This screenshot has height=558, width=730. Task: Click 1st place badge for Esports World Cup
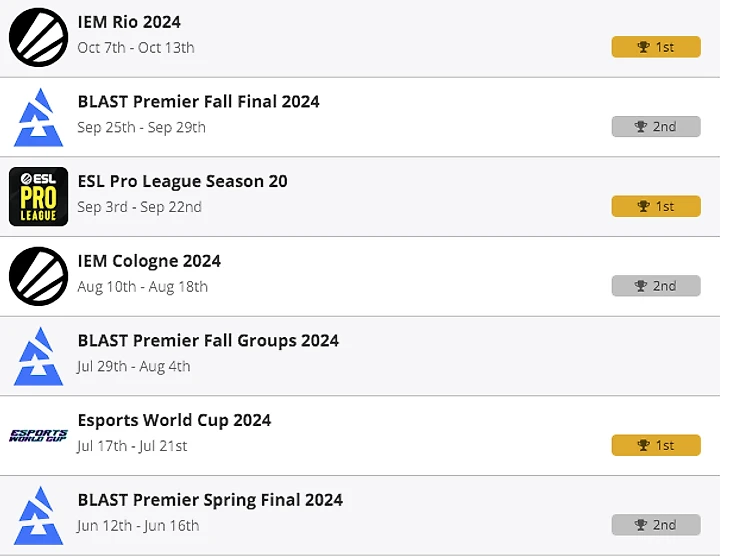coord(656,445)
